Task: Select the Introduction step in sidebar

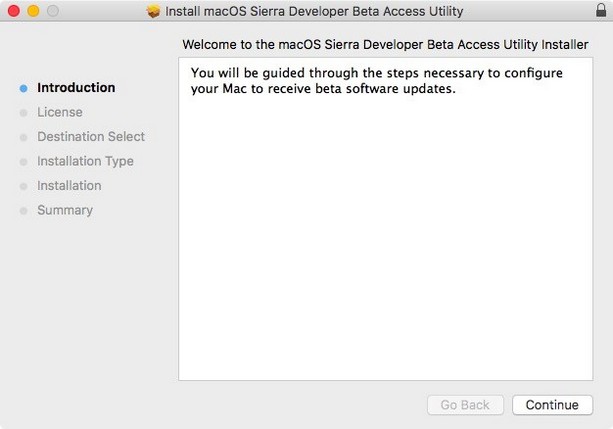Action: (x=76, y=88)
